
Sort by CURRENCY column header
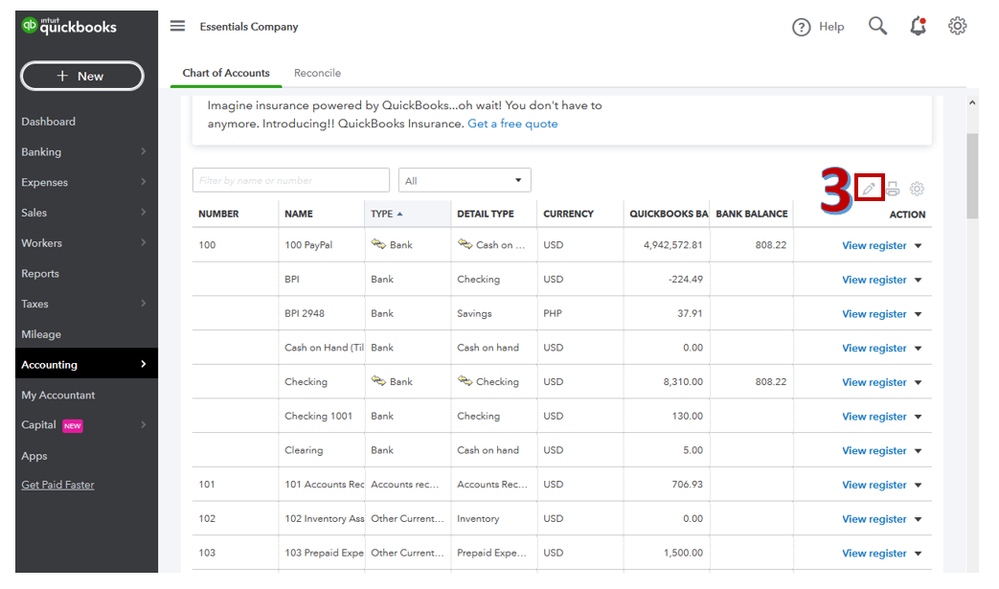tap(568, 214)
